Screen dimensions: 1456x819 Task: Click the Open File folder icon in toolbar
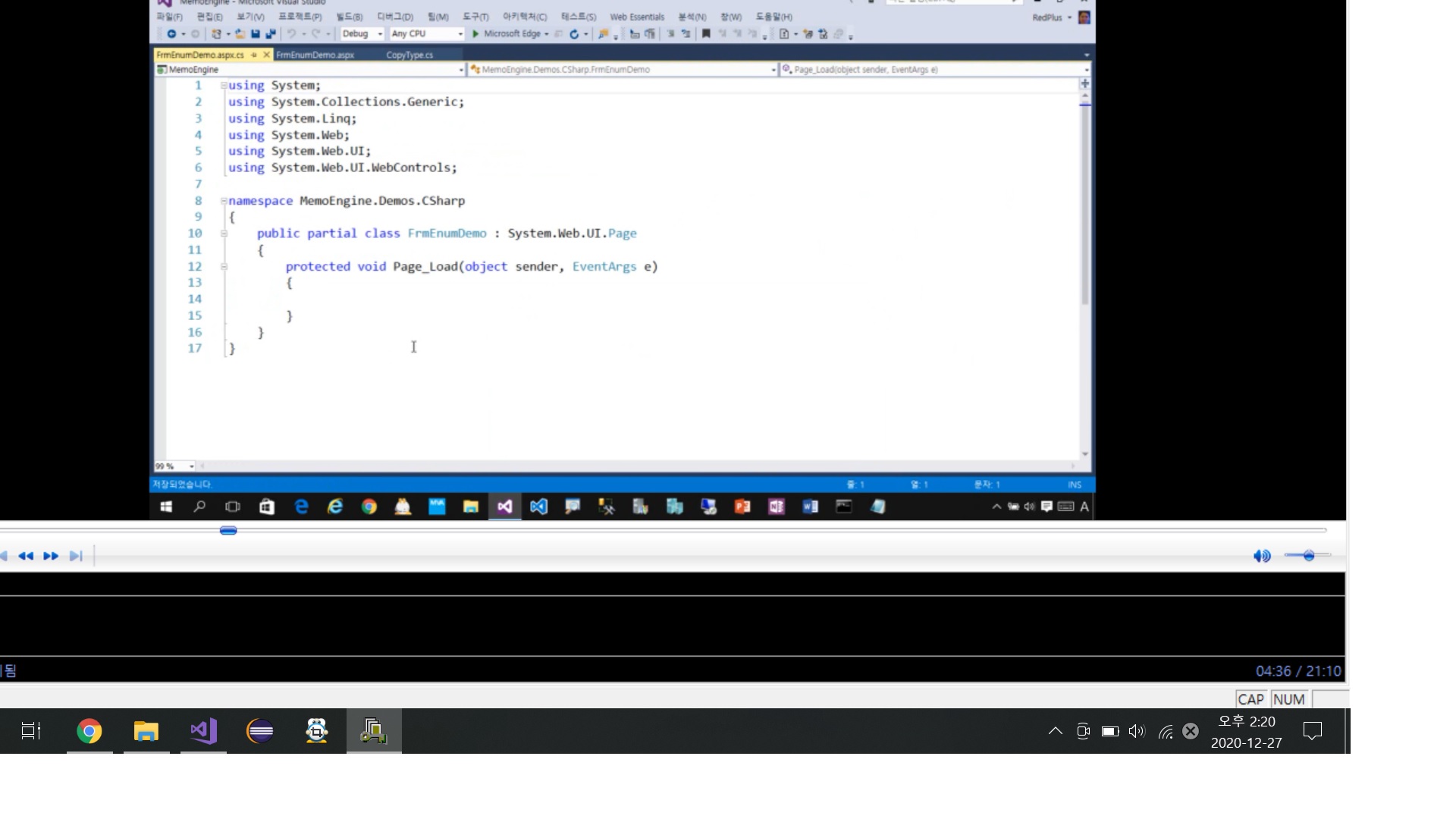pyautogui.click(x=240, y=34)
